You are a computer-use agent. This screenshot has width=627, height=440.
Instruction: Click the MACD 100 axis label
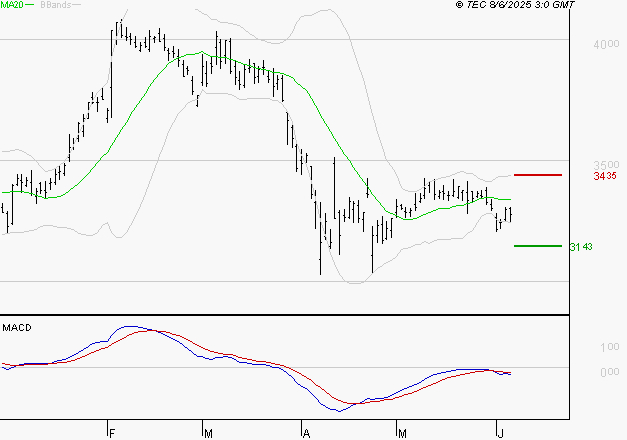coord(610,347)
